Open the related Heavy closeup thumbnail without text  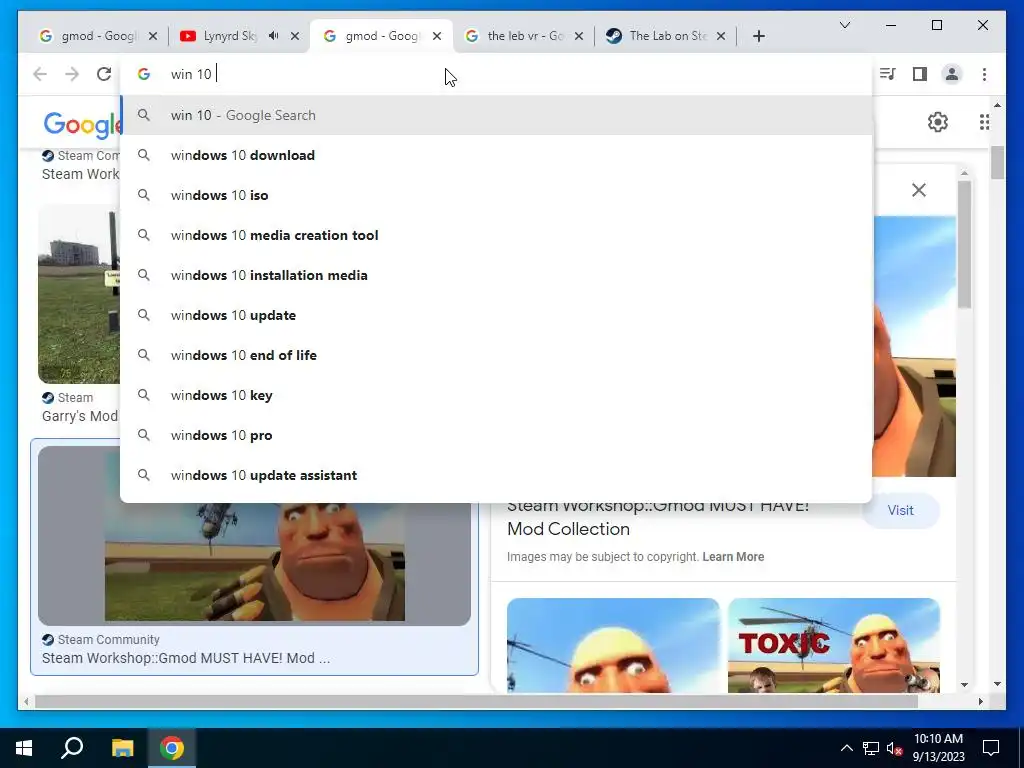(613, 645)
